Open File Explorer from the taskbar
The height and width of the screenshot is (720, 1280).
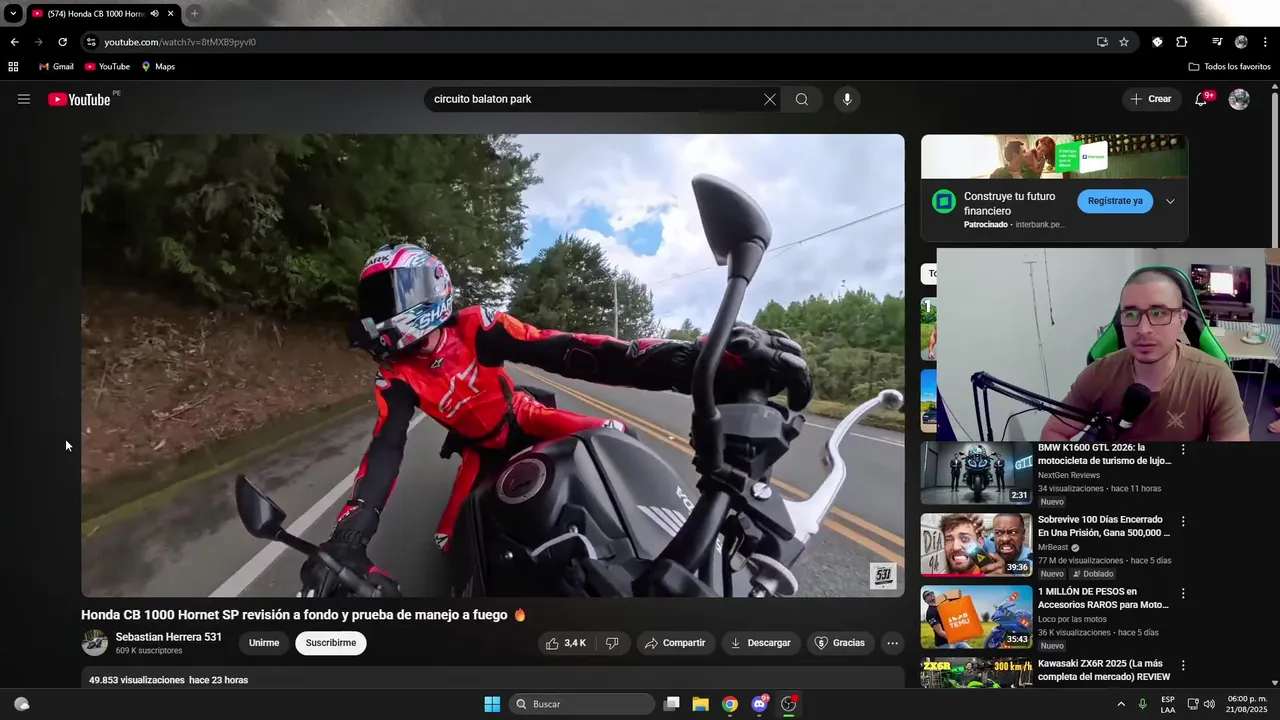pyautogui.click(x=701, y=704)
